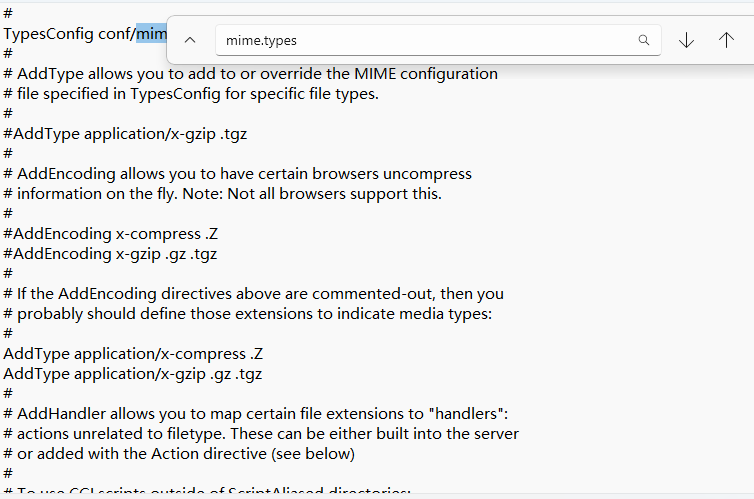The height and width of the screenshot is (499, 754).
Task: Click the comment 'AddHandler allows you to map'
Action: pyautogui.click(x=256, y=414)
